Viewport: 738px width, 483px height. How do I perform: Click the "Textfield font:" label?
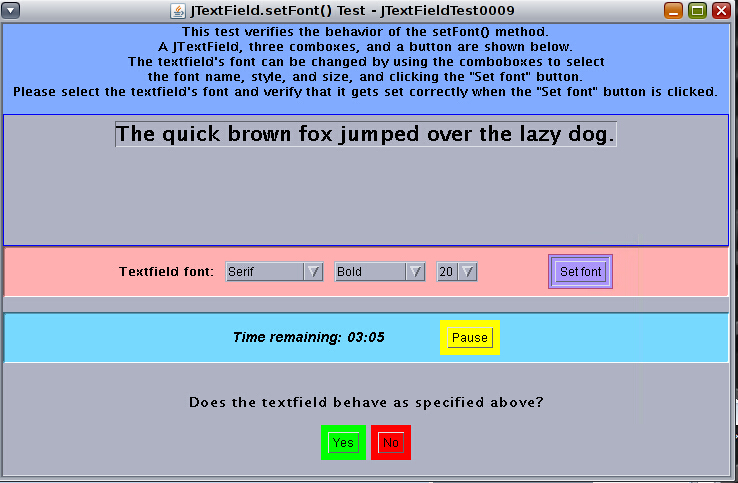166,272
